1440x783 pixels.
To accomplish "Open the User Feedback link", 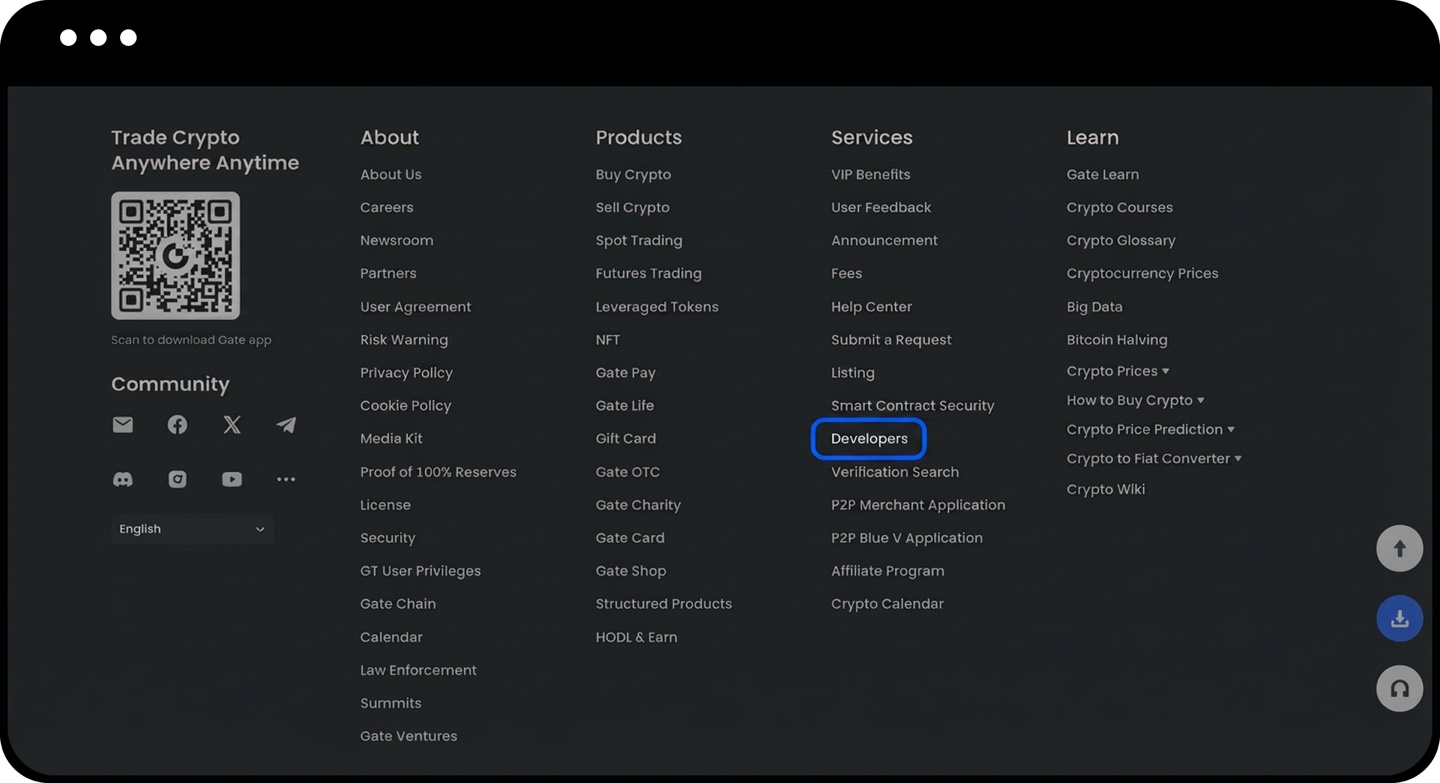I will click(x=881, y=207).
